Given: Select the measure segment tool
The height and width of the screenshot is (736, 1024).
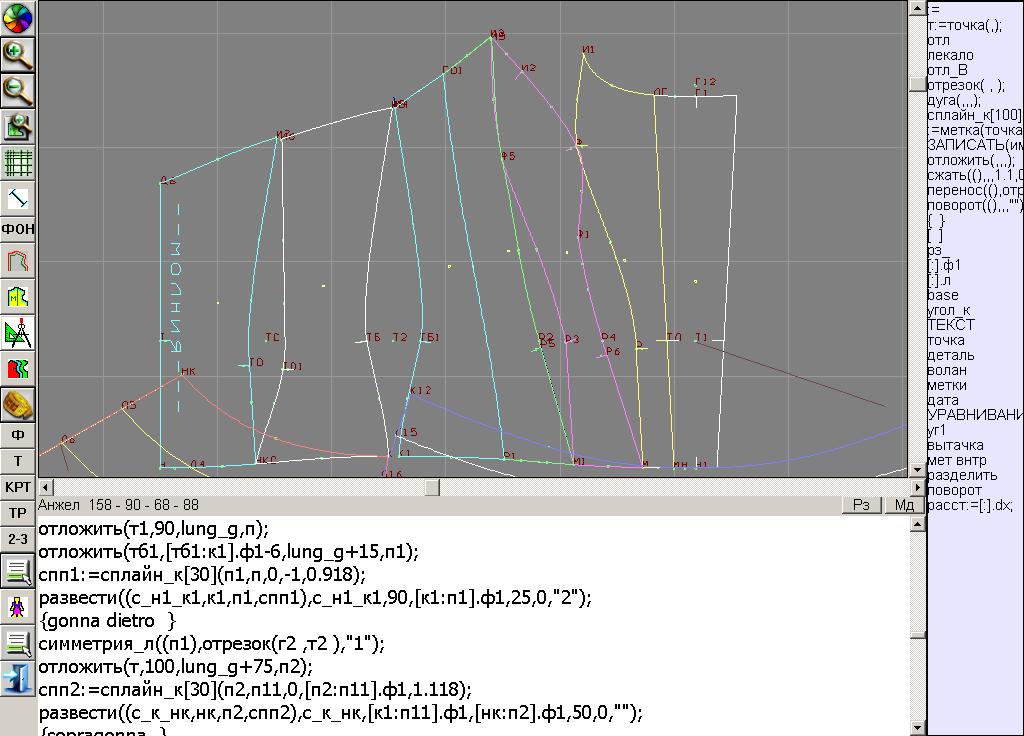Looking at the screenshot, I should click(x=18, y=197).
